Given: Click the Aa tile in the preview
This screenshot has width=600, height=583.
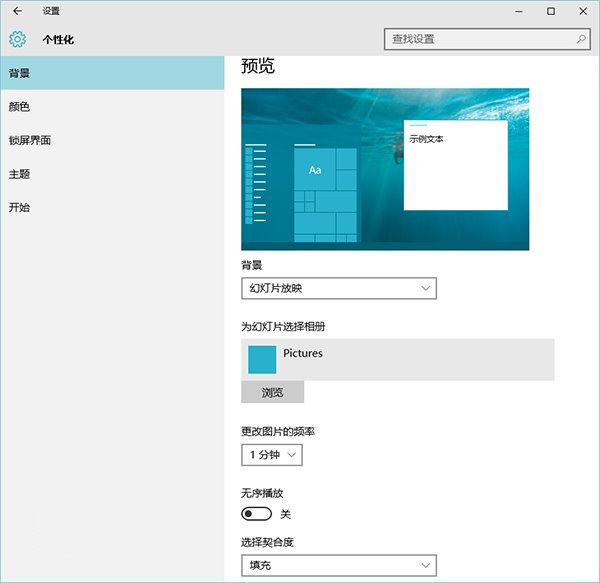Looking at the screenshot, I should [x=315, y=170].
